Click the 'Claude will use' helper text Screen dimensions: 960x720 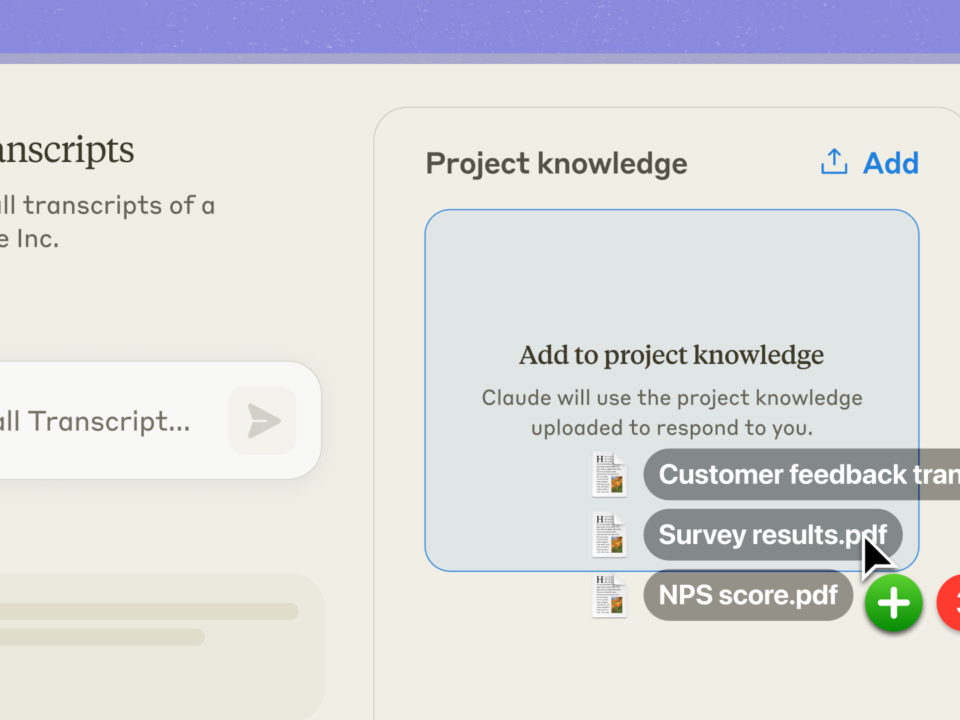tap(671, 412)
